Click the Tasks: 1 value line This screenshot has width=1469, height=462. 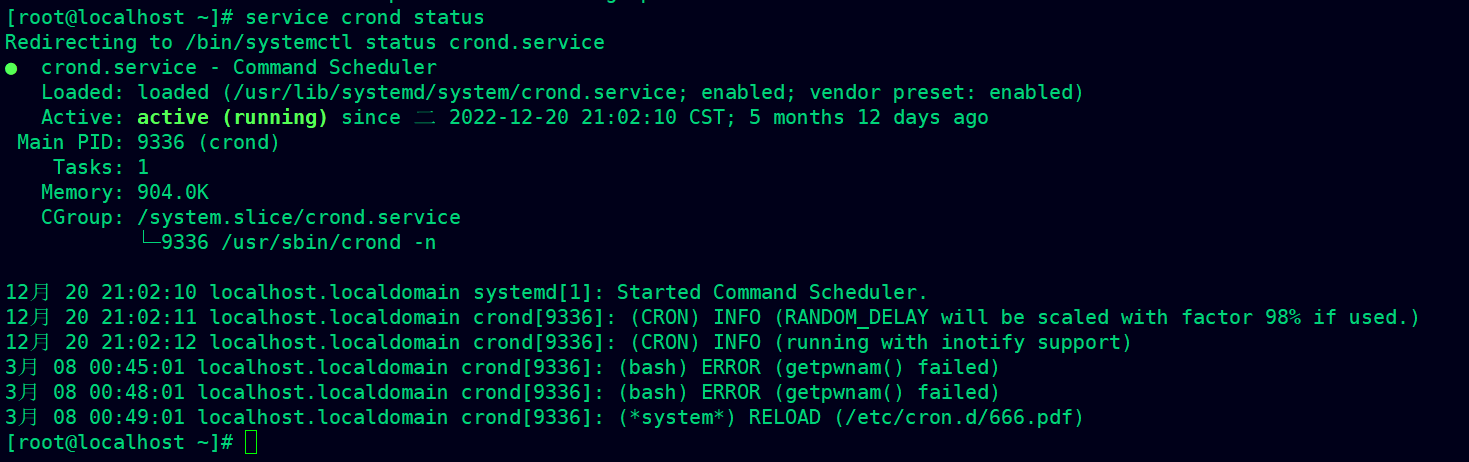[x=101, y=167]
